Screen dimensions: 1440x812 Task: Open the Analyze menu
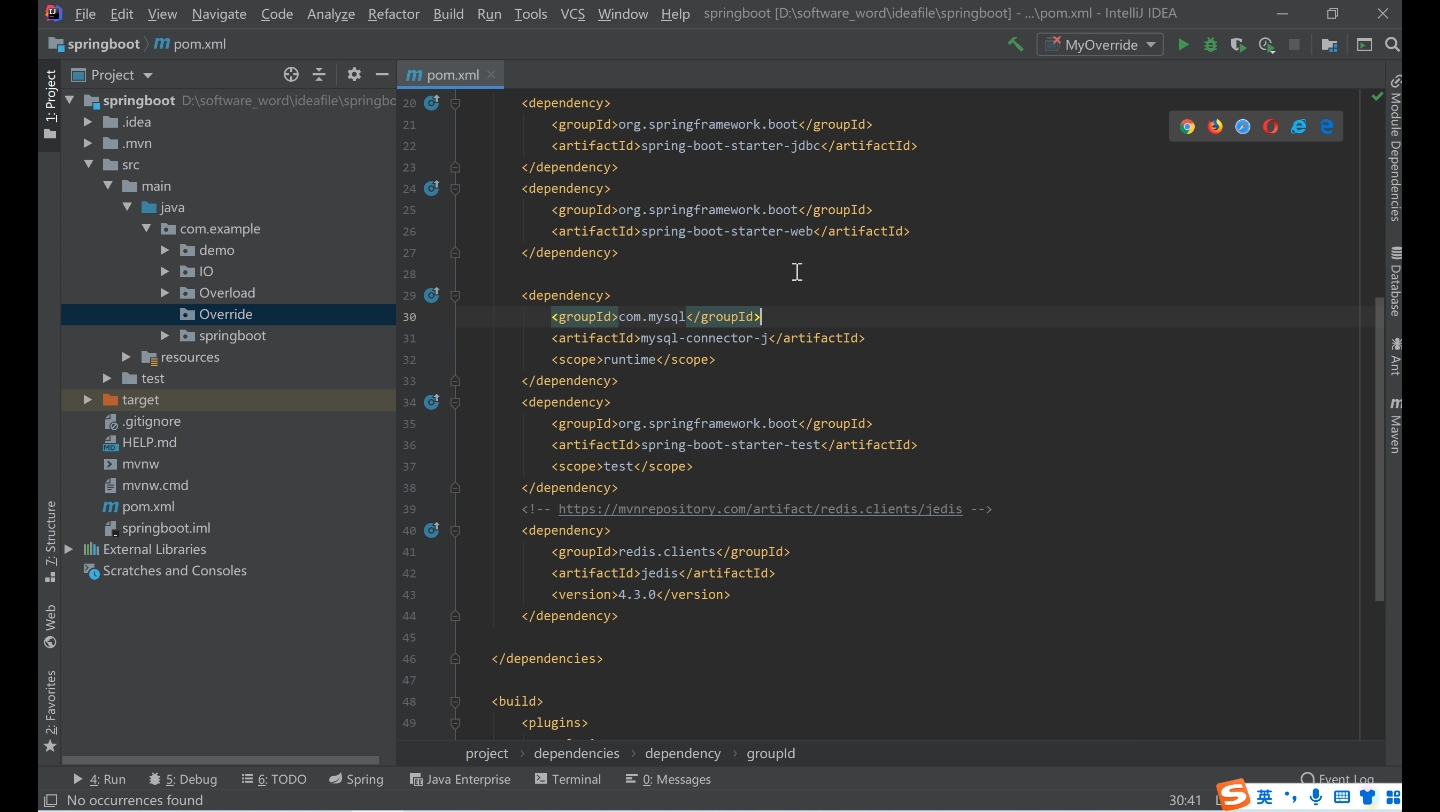point(331,14)
